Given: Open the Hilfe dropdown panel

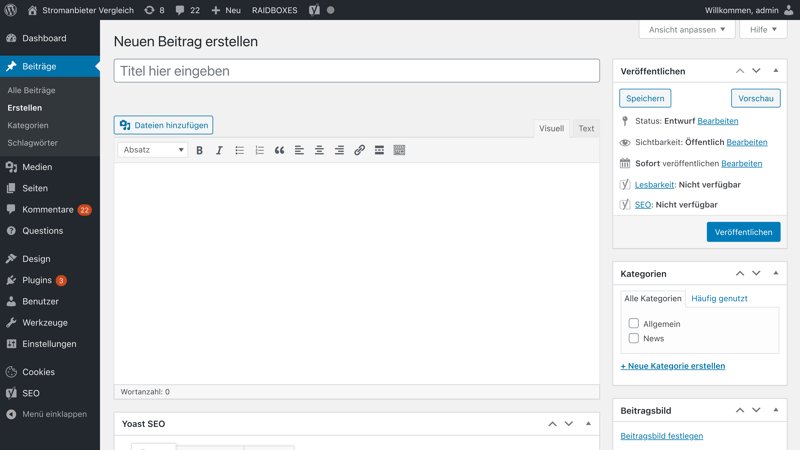Looking at the screenshot, I should (763, 30).
